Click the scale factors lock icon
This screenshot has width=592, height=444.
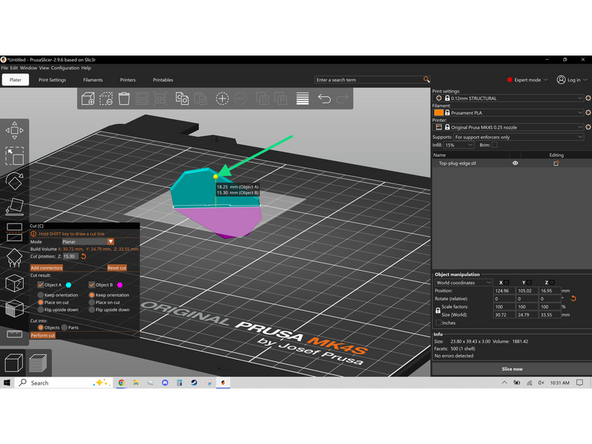pos(438,310)
